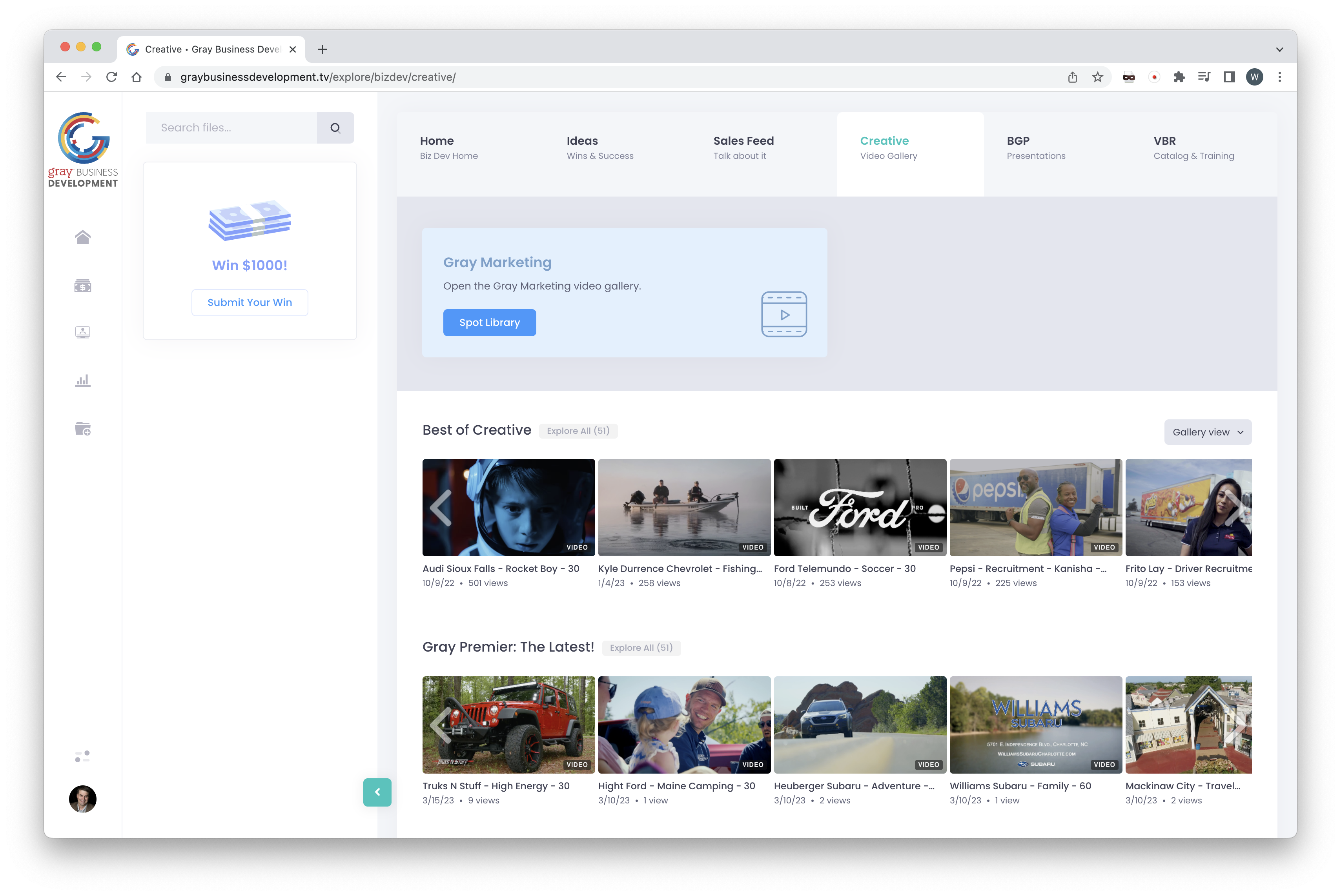
Task: Click the Mackinaw City - Travel title
Action: tap(1183, 786)
